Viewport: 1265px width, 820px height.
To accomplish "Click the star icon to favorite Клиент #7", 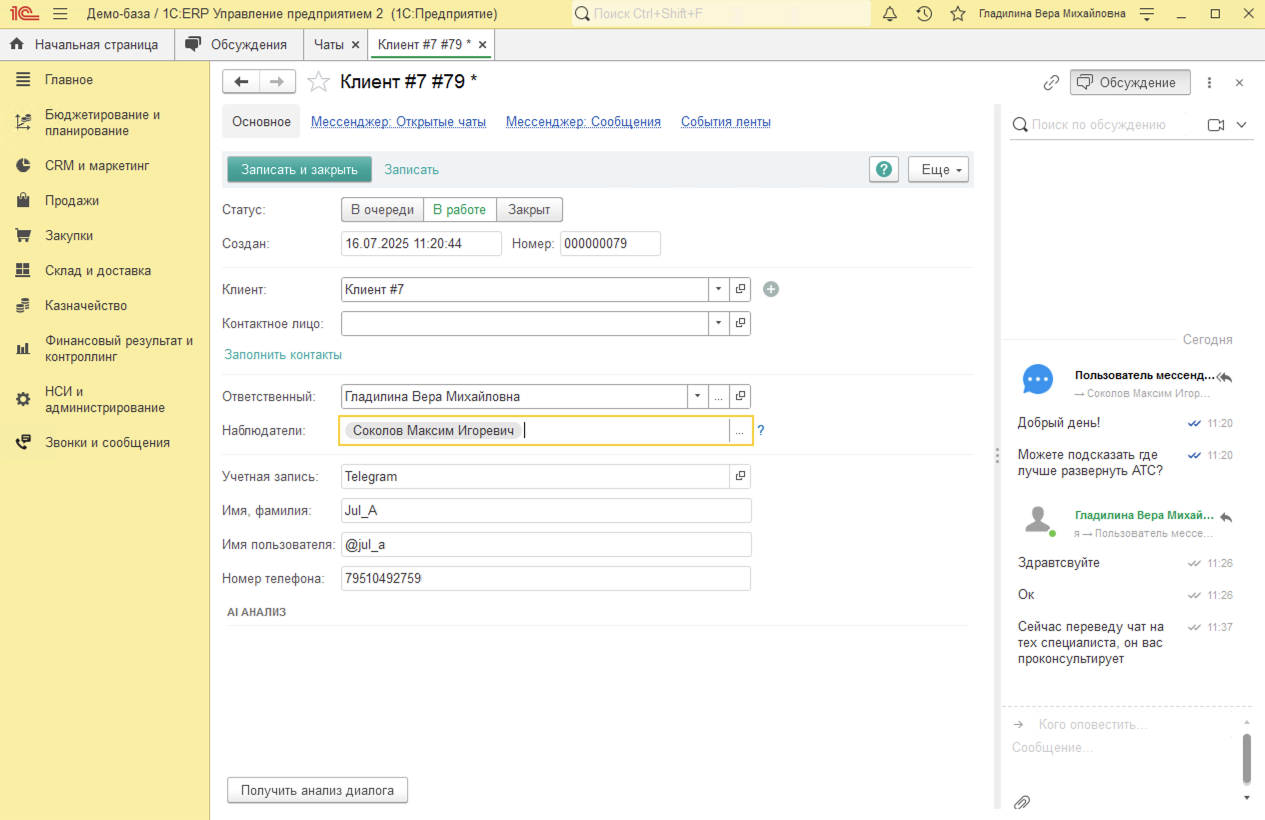I will (x=318, y=82).
